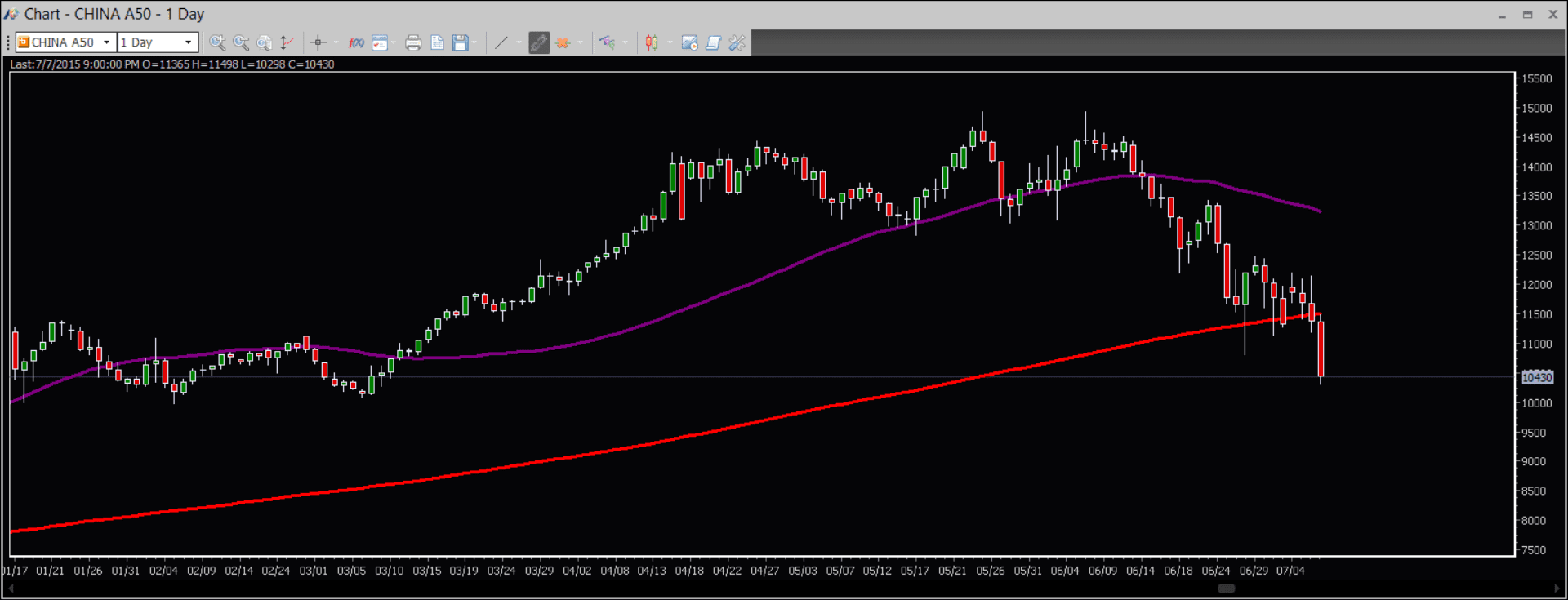Toggle the vertical auto-scale price axis button

coord(287,42)
